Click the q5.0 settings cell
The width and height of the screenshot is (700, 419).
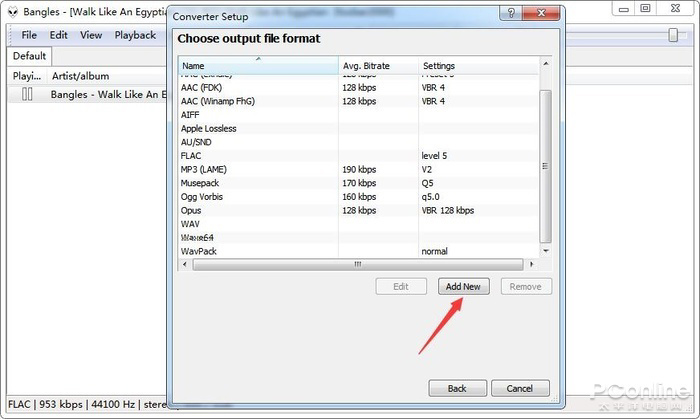coord(431,197)
